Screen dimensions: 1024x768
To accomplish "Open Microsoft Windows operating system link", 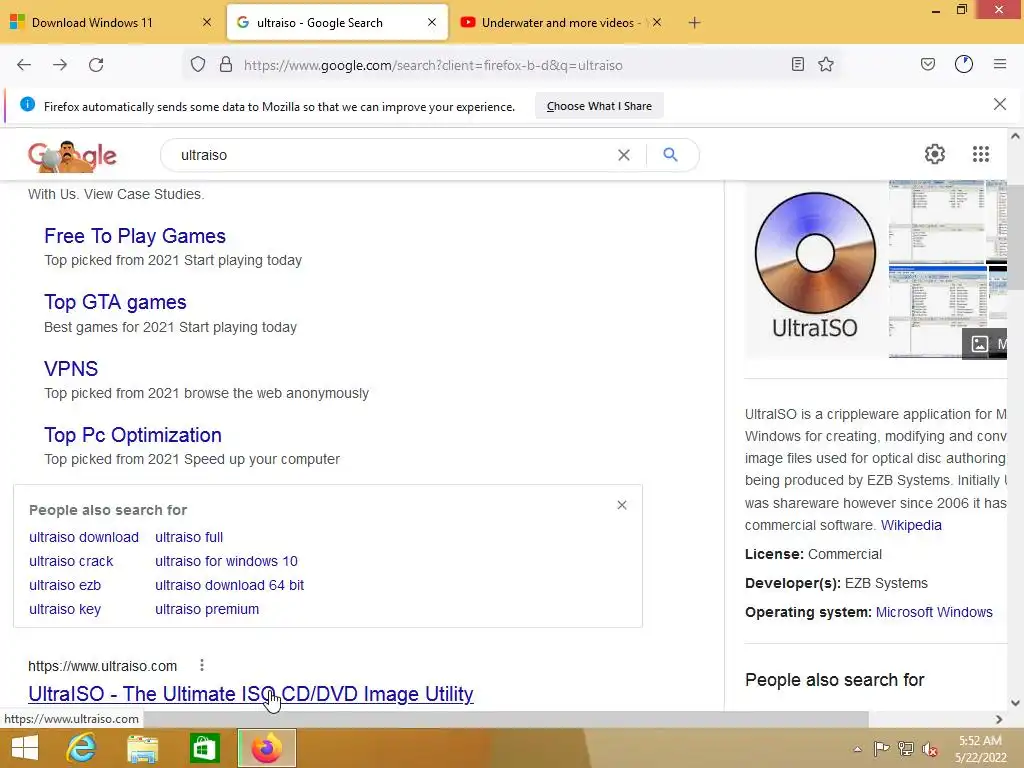I will pos(934,613).
